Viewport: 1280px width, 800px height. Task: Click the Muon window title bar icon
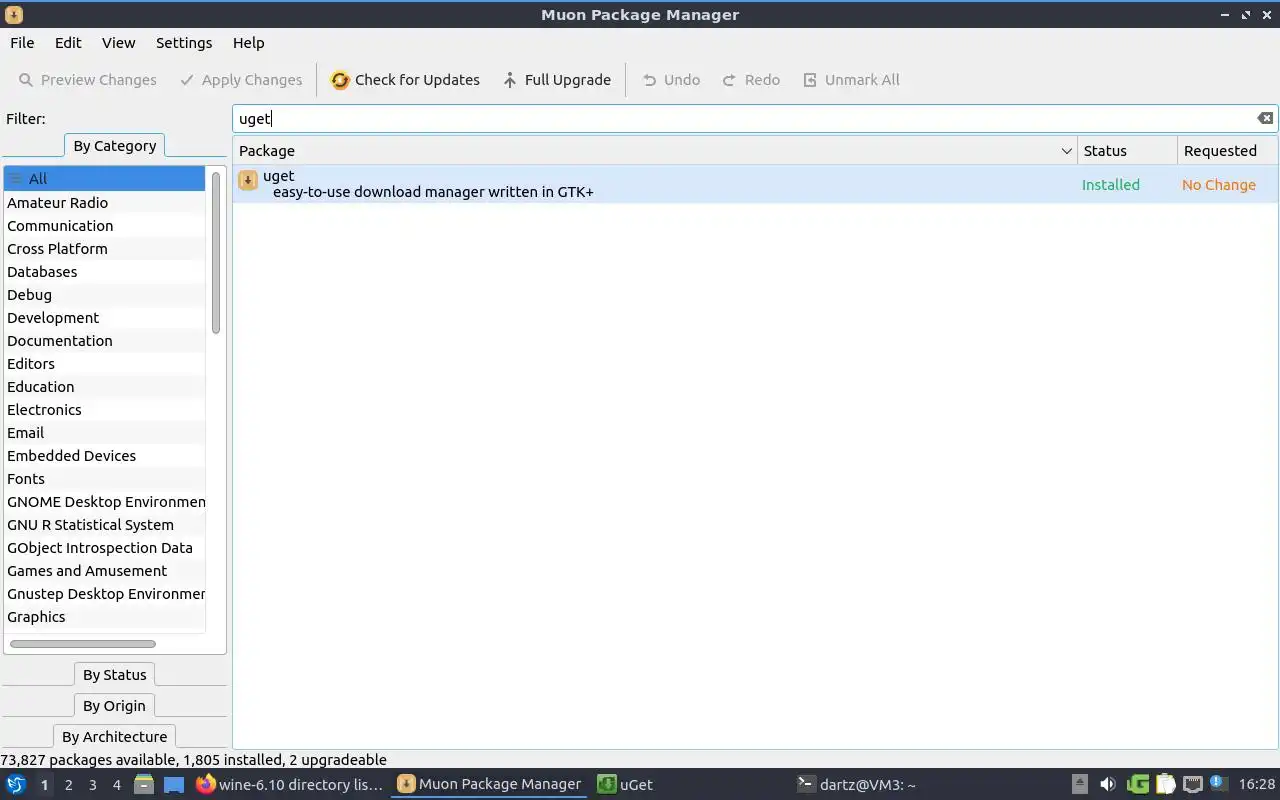coord(14,15)
